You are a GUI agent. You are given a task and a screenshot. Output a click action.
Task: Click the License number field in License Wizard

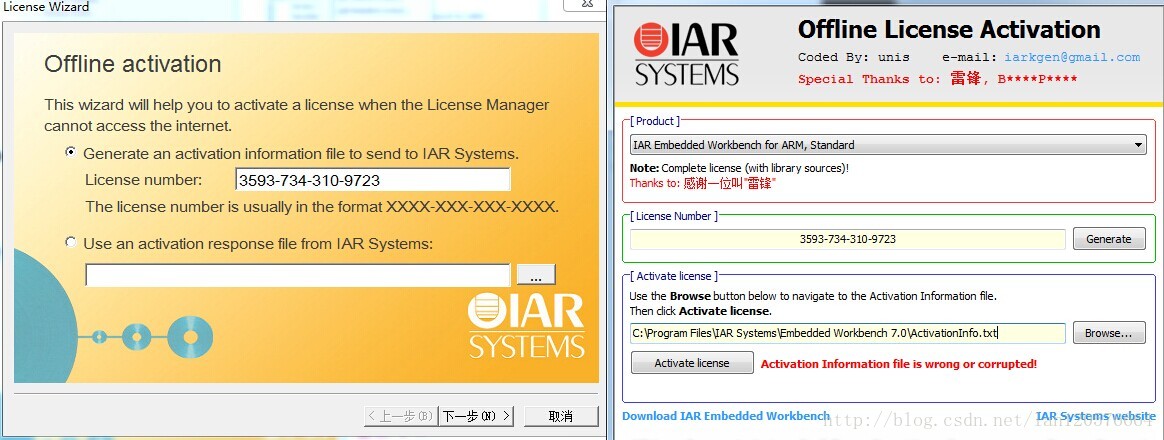tap(373, 180)
